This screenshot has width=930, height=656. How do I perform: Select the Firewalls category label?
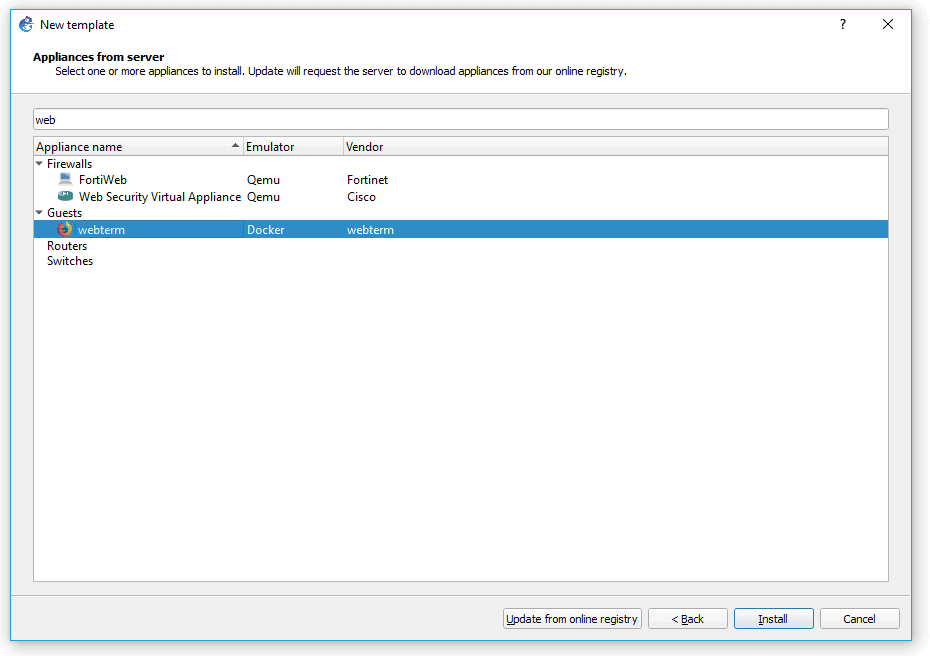click(69, 164)
